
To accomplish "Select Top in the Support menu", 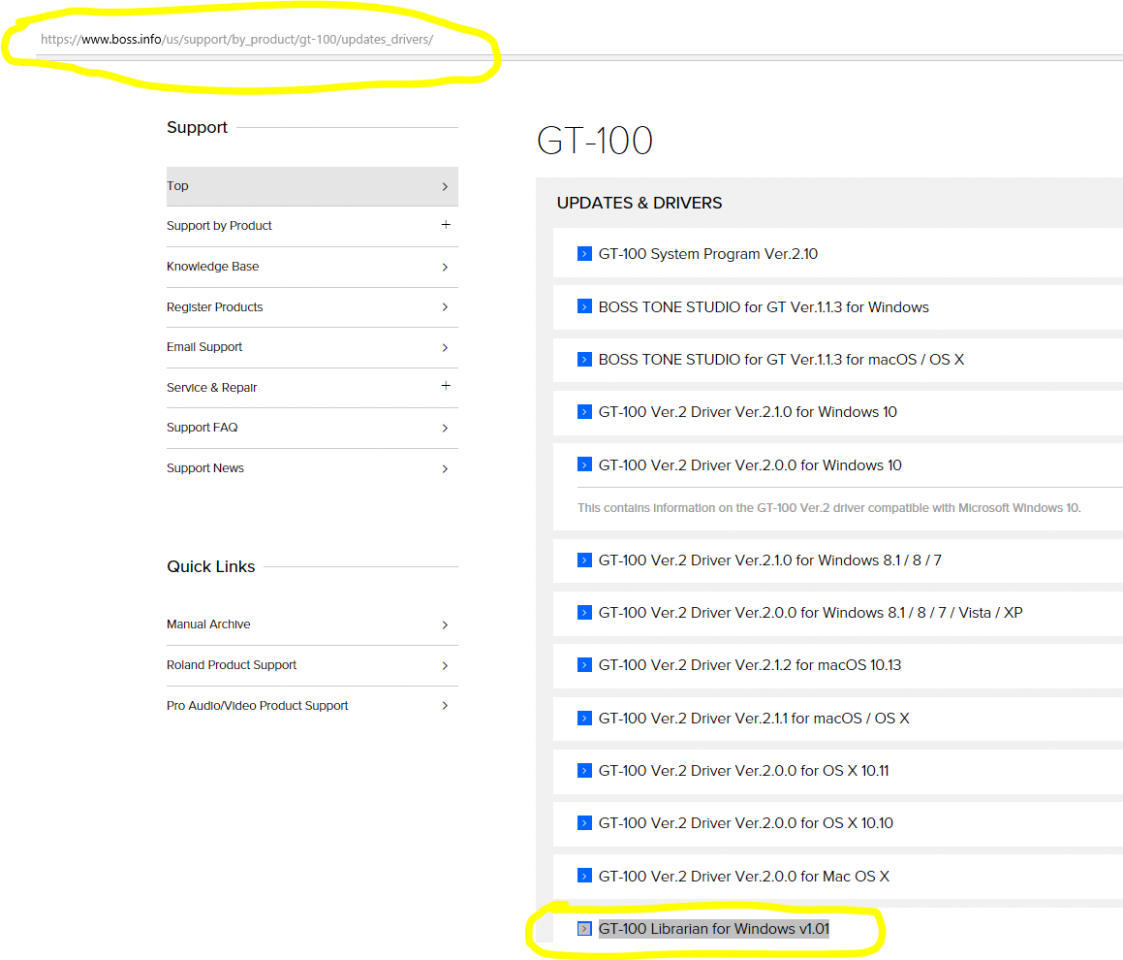I will [x=312, y=186].
